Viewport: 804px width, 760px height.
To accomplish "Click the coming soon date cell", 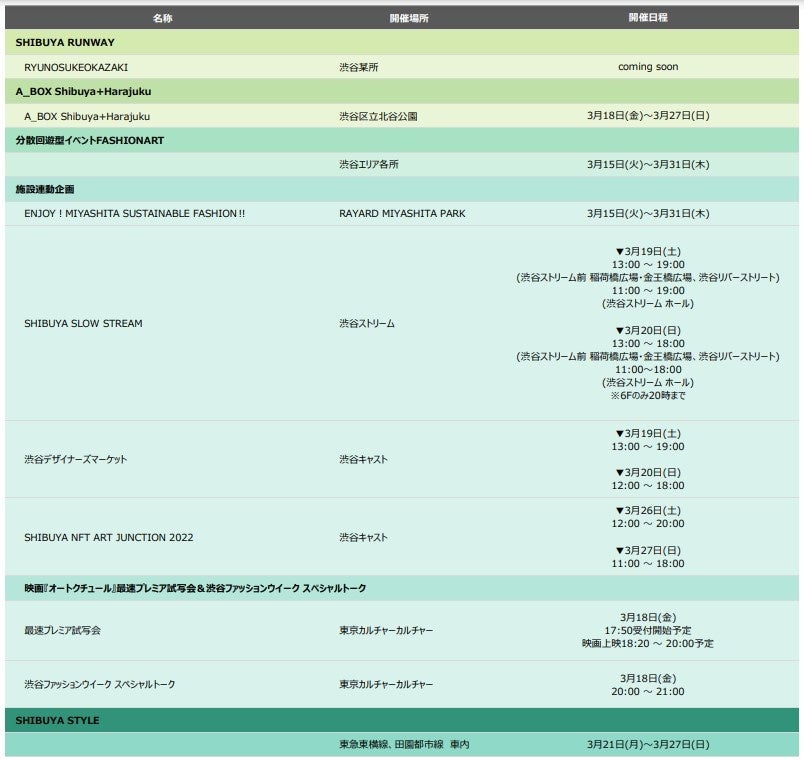I will point(648,67).
